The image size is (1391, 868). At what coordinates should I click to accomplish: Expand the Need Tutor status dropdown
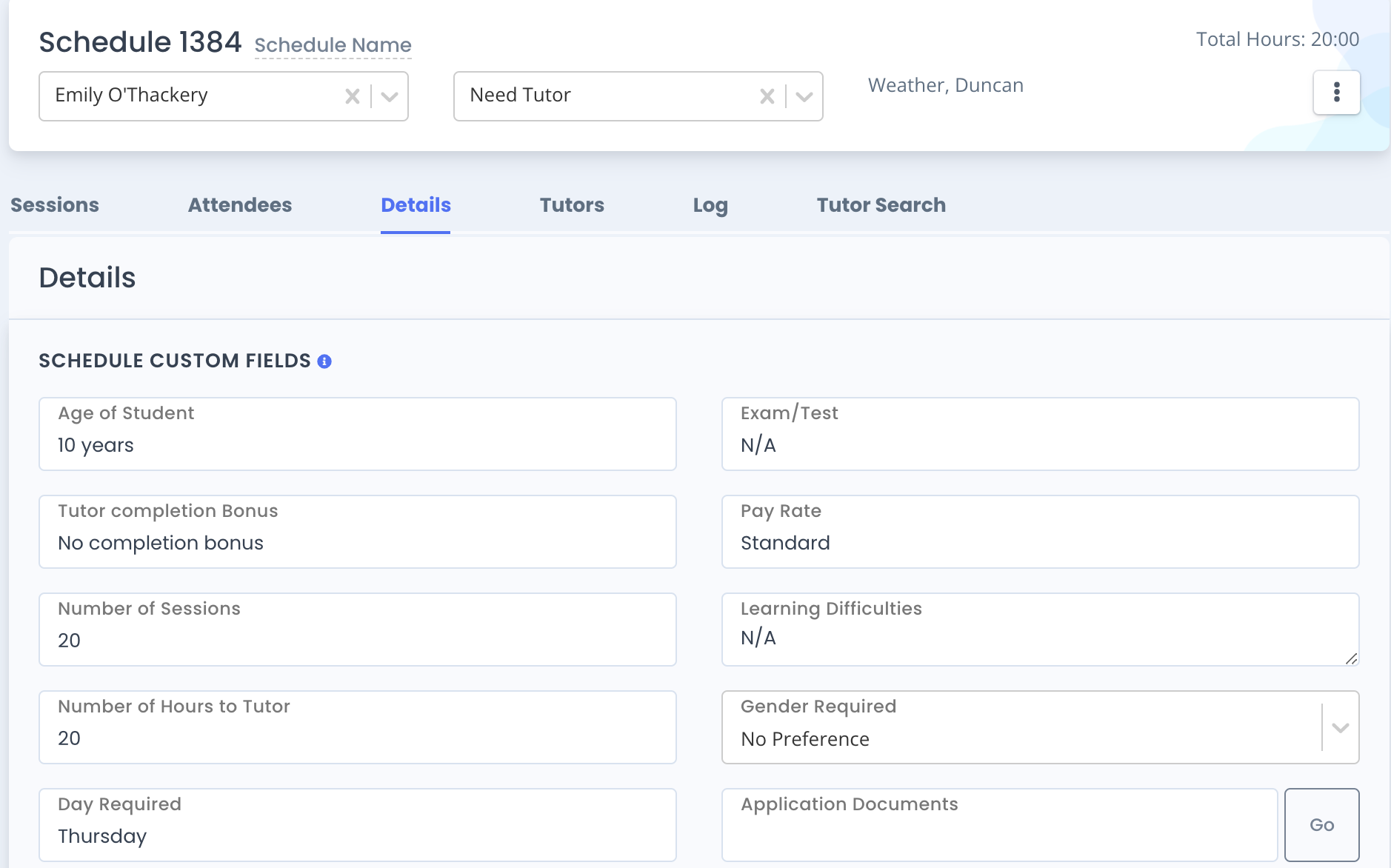tap(804, 96)
